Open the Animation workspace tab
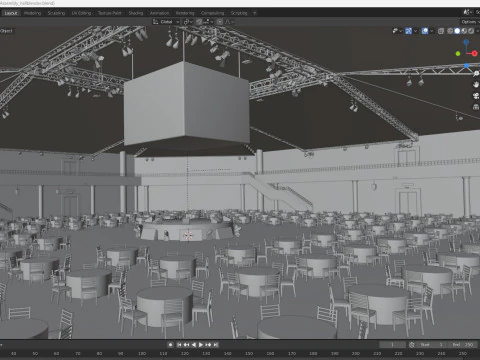The width and height of the screenshot is (480, 360). (159, 13)
